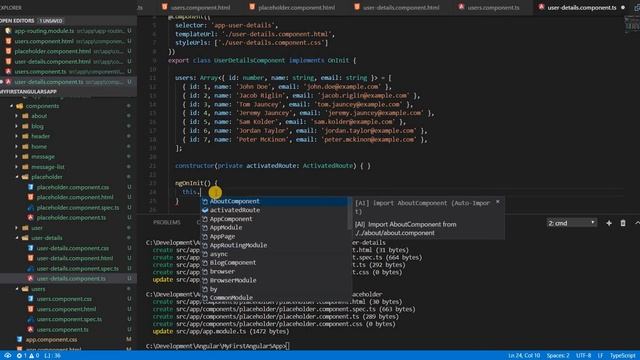The height and width of the screenshot is (360, 640).
Task: Collapse the OPEN EDITORS section header
Action: pos(68,20)
